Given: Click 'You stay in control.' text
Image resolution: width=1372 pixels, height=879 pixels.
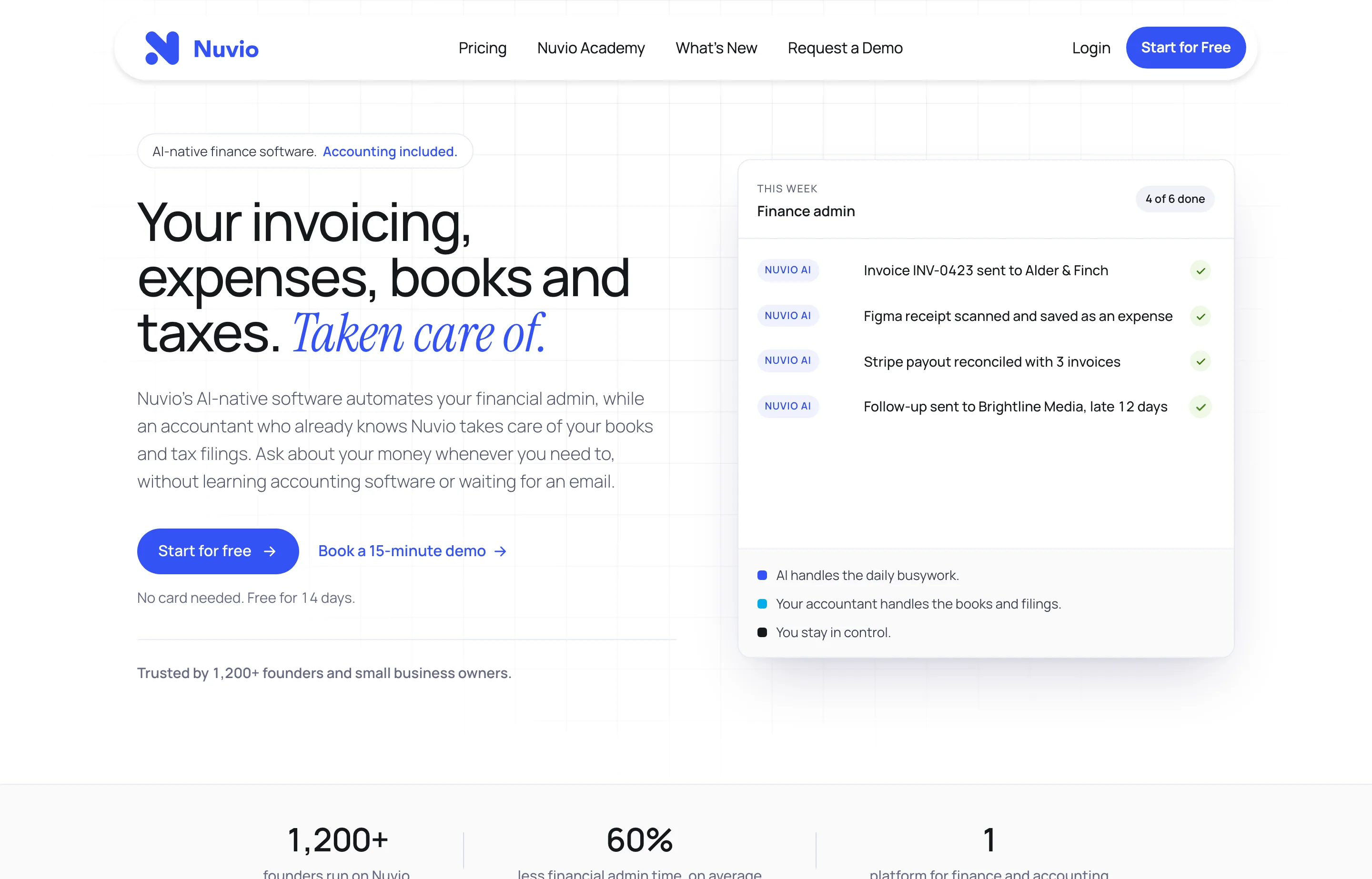Looking at the screenshot, I should click(x=833, y=632).
